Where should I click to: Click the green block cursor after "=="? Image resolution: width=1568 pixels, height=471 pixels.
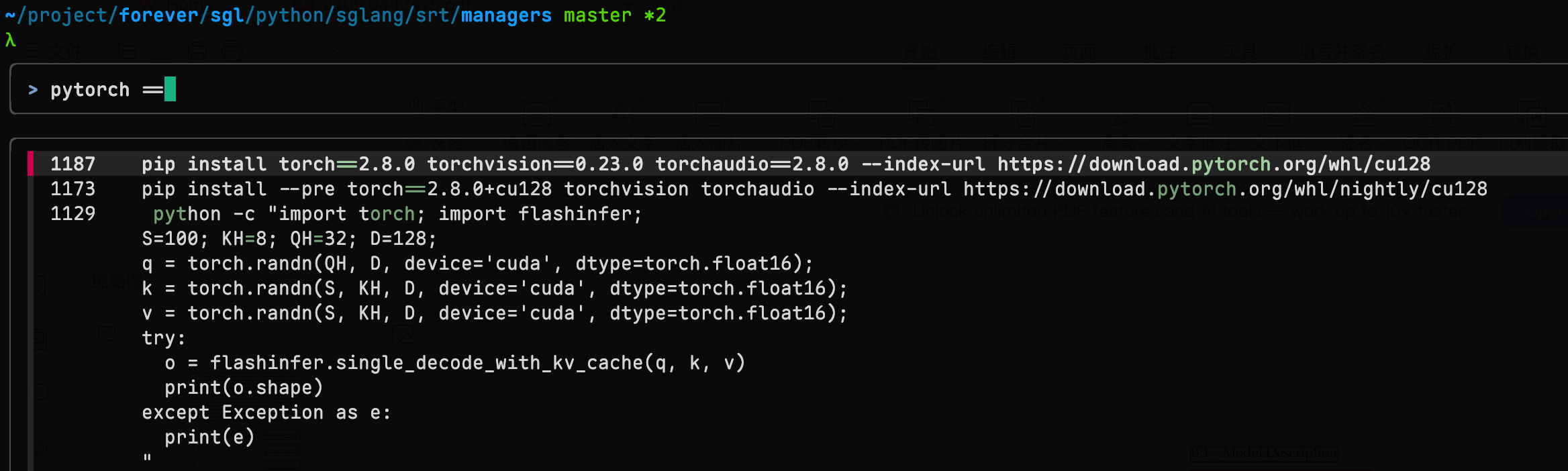(170, 89)
